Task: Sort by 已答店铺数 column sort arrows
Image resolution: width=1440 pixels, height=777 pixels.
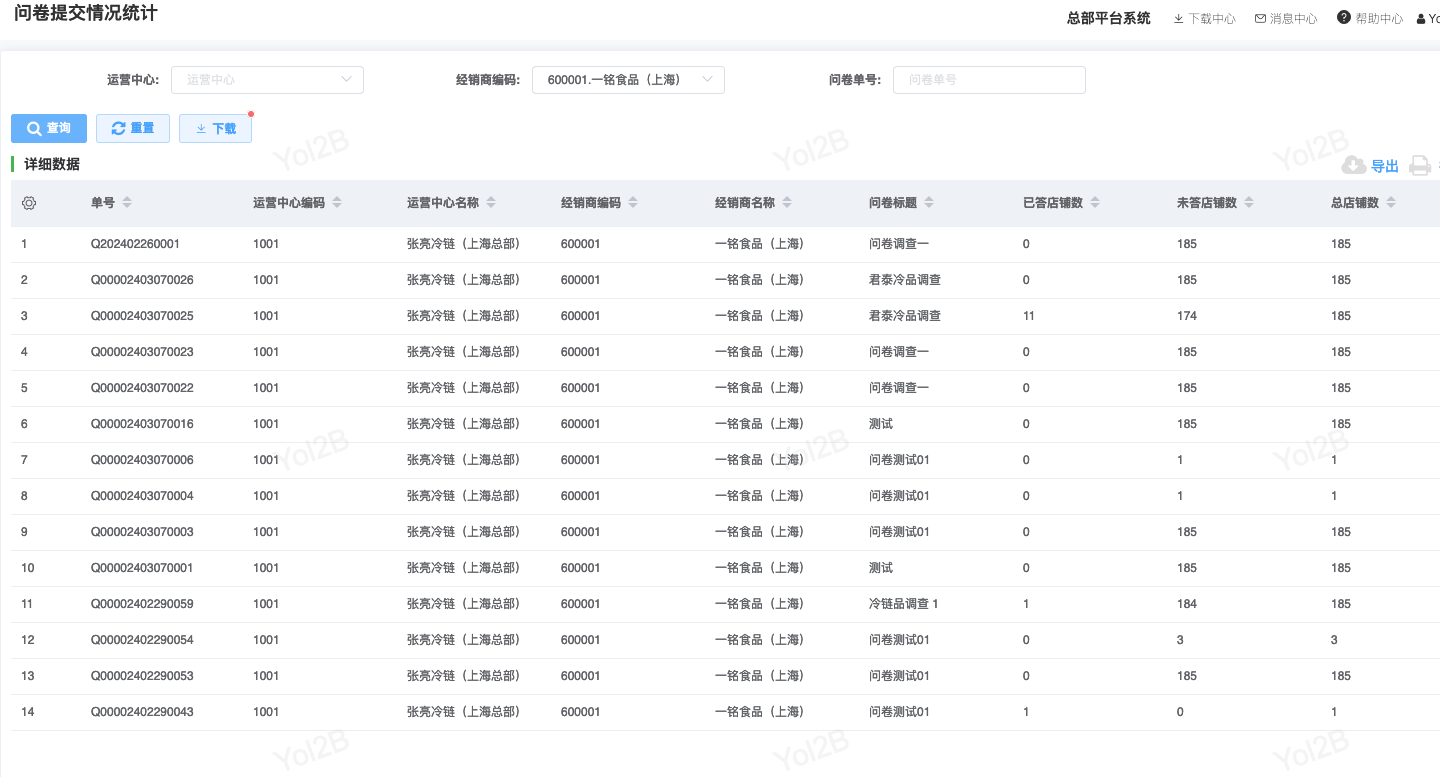Action: point(1095,203)
